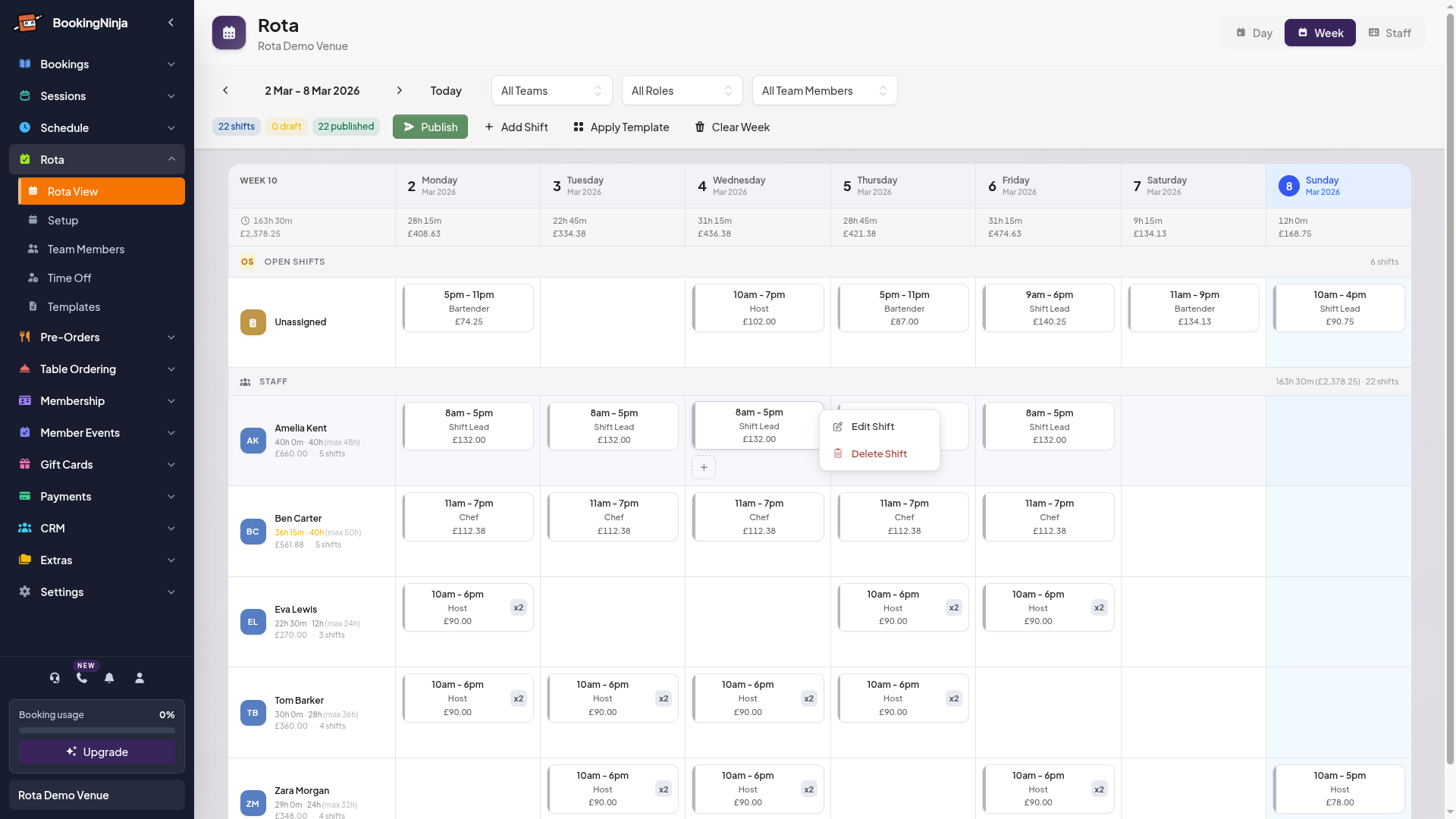Image resolution: width=1456 pixels, height=819 pixels.
Task: Expand the Gift Cards menu
Action: pyautogui.click(x=97, y=464)
